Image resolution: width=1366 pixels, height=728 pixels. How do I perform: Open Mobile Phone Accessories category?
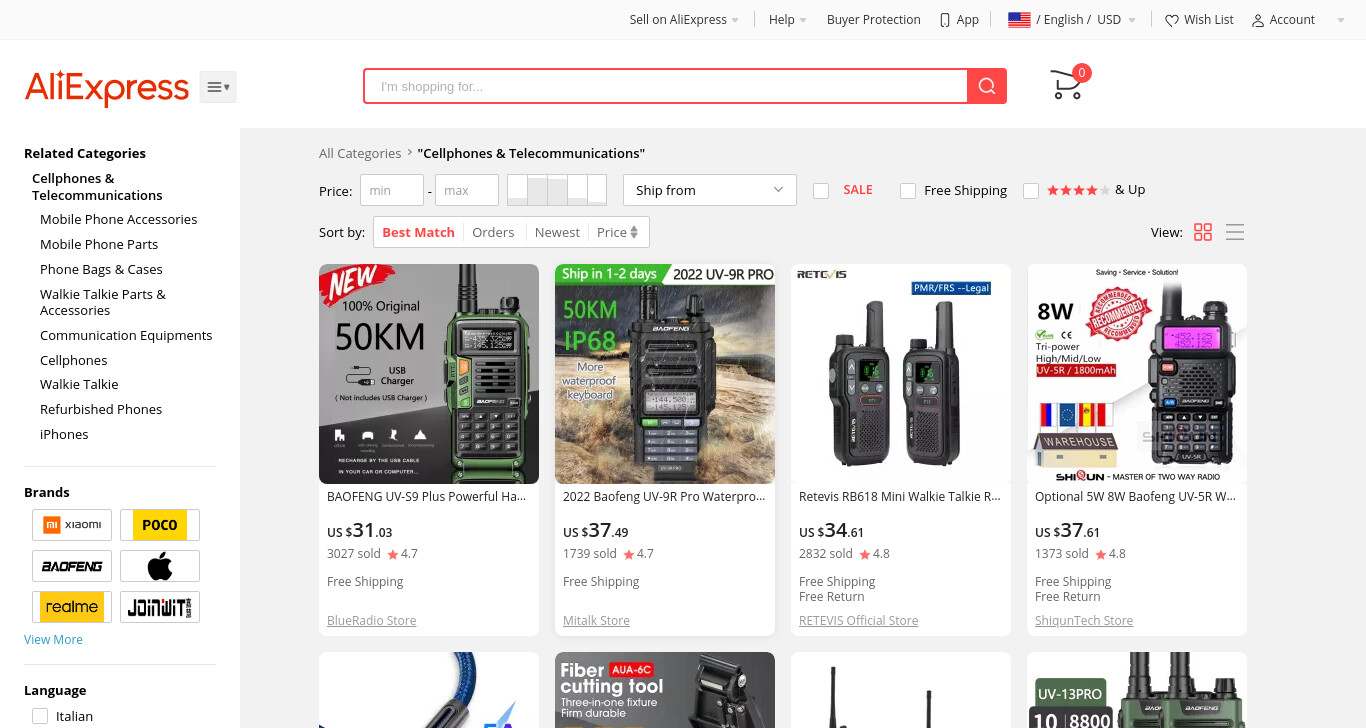[x=119, y=219]
